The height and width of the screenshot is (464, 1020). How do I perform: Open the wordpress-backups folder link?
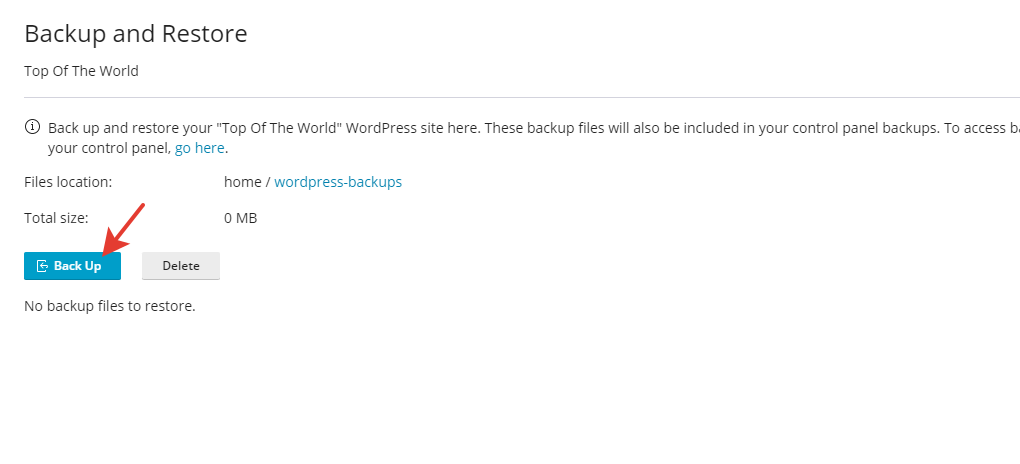pyautogui.click(x=338, y=182)
